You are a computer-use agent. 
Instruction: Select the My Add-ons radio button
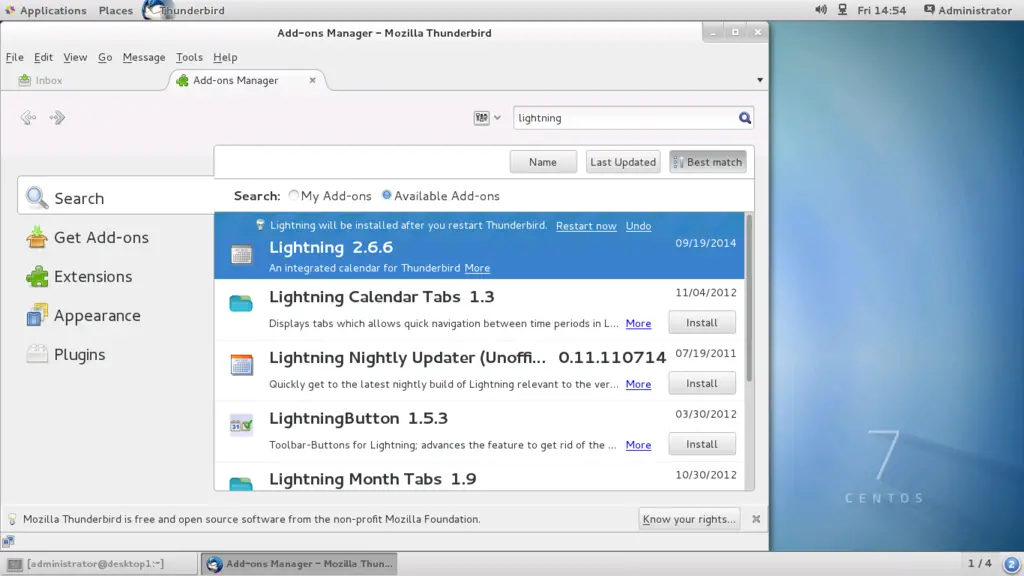[293, 195]
